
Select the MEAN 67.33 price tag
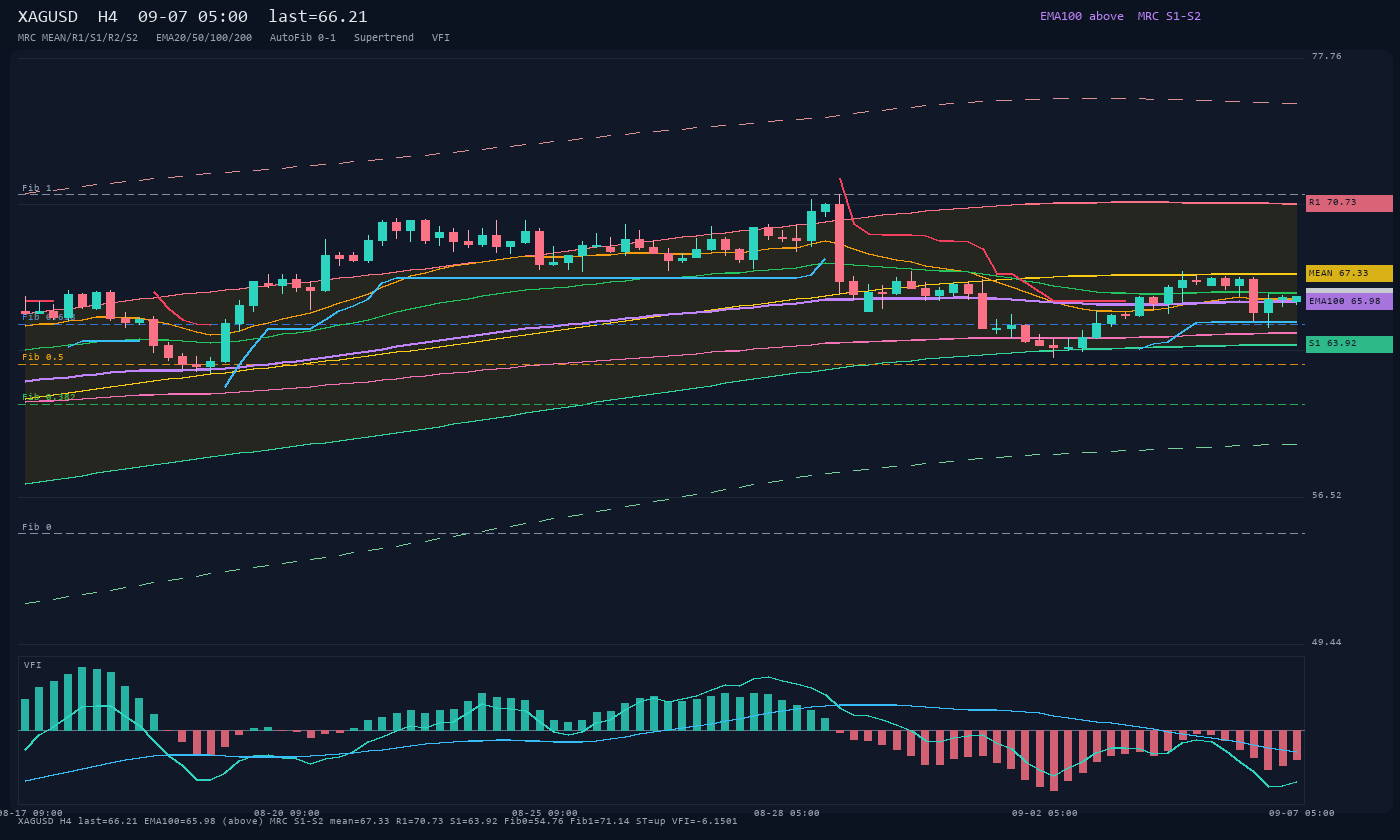(1349, 273)
